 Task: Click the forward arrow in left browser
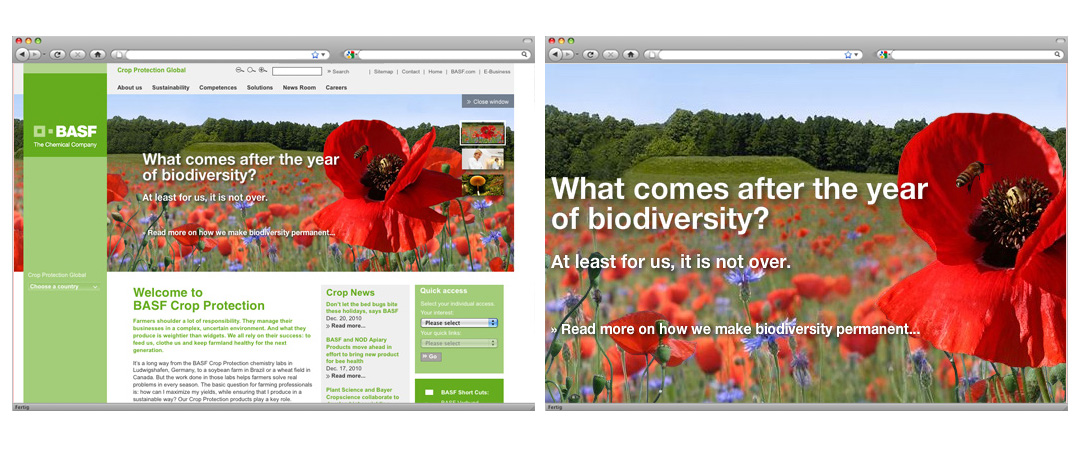point(33,54)
